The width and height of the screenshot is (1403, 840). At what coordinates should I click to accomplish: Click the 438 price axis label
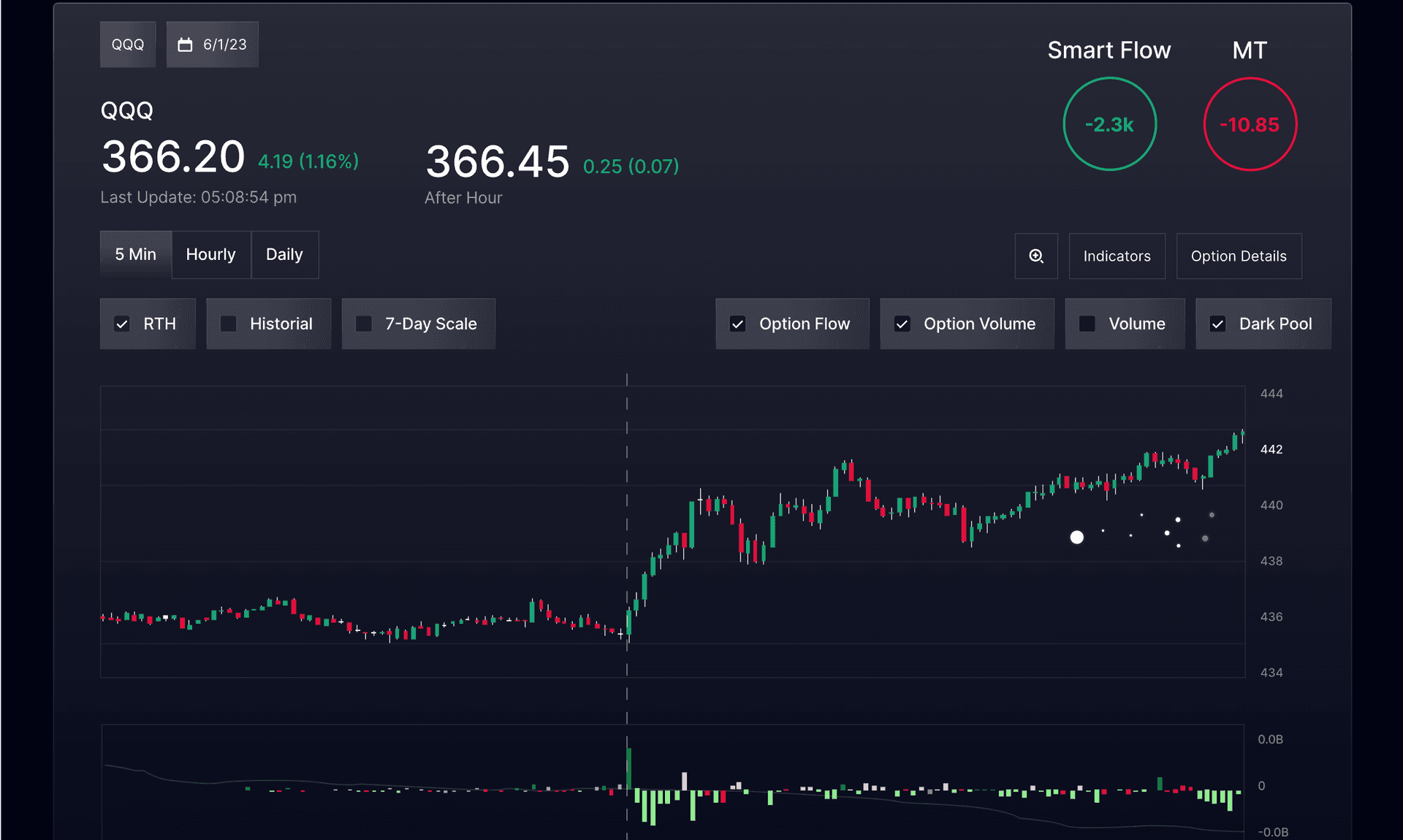[1271, 561]
